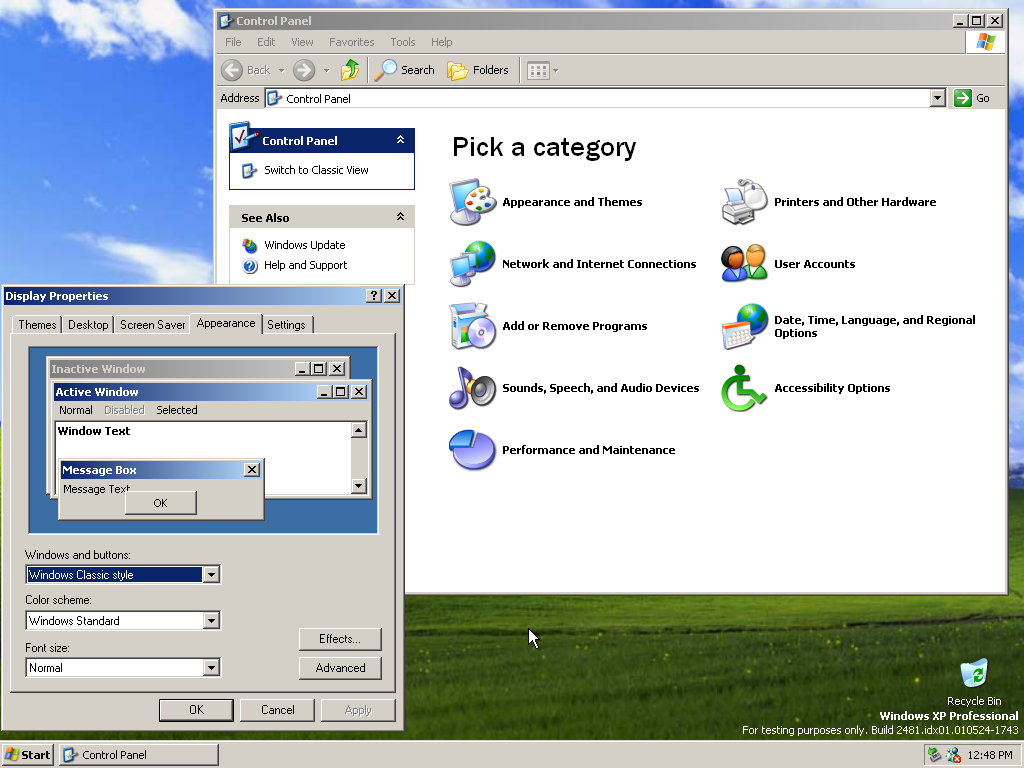The height and width of the screenshot is (768, 1024).
Task: Click the Address bar input field
Action: tap(600, 99)
